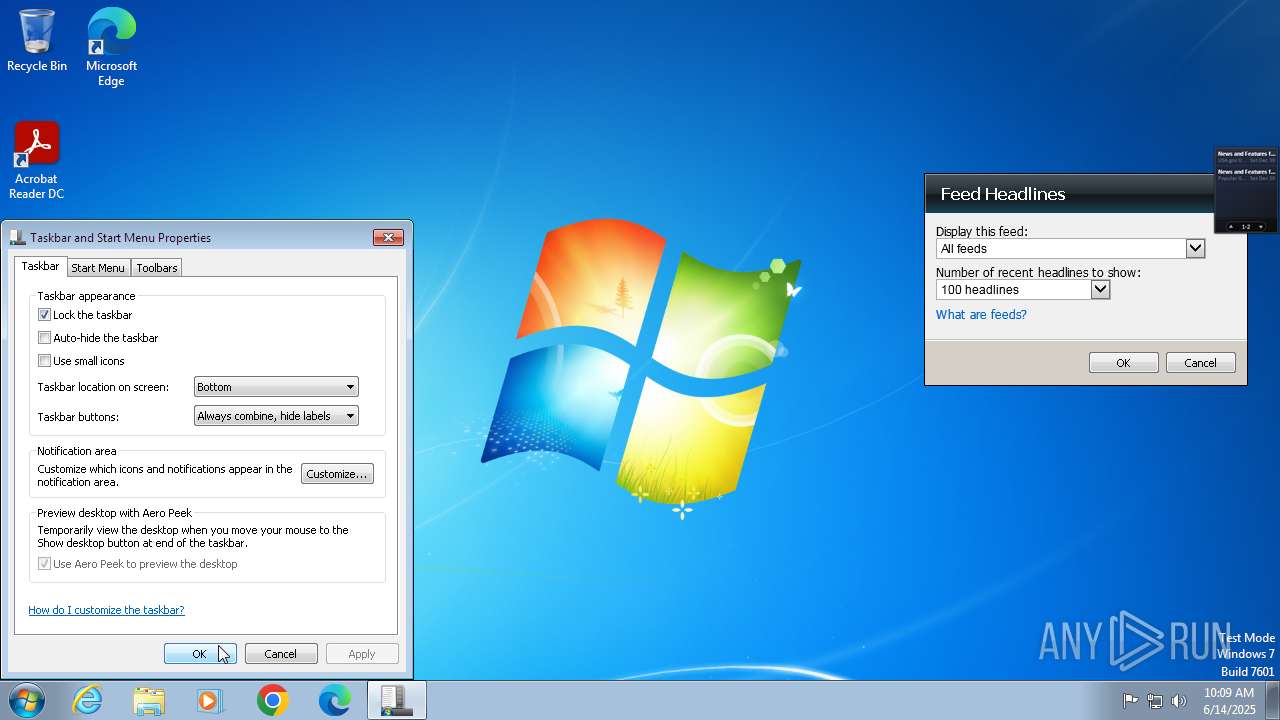The height and width of the screenshot is (720, 1280).
Task: Confirm Taskbar Properties with OK
Action: coord(200,654)
